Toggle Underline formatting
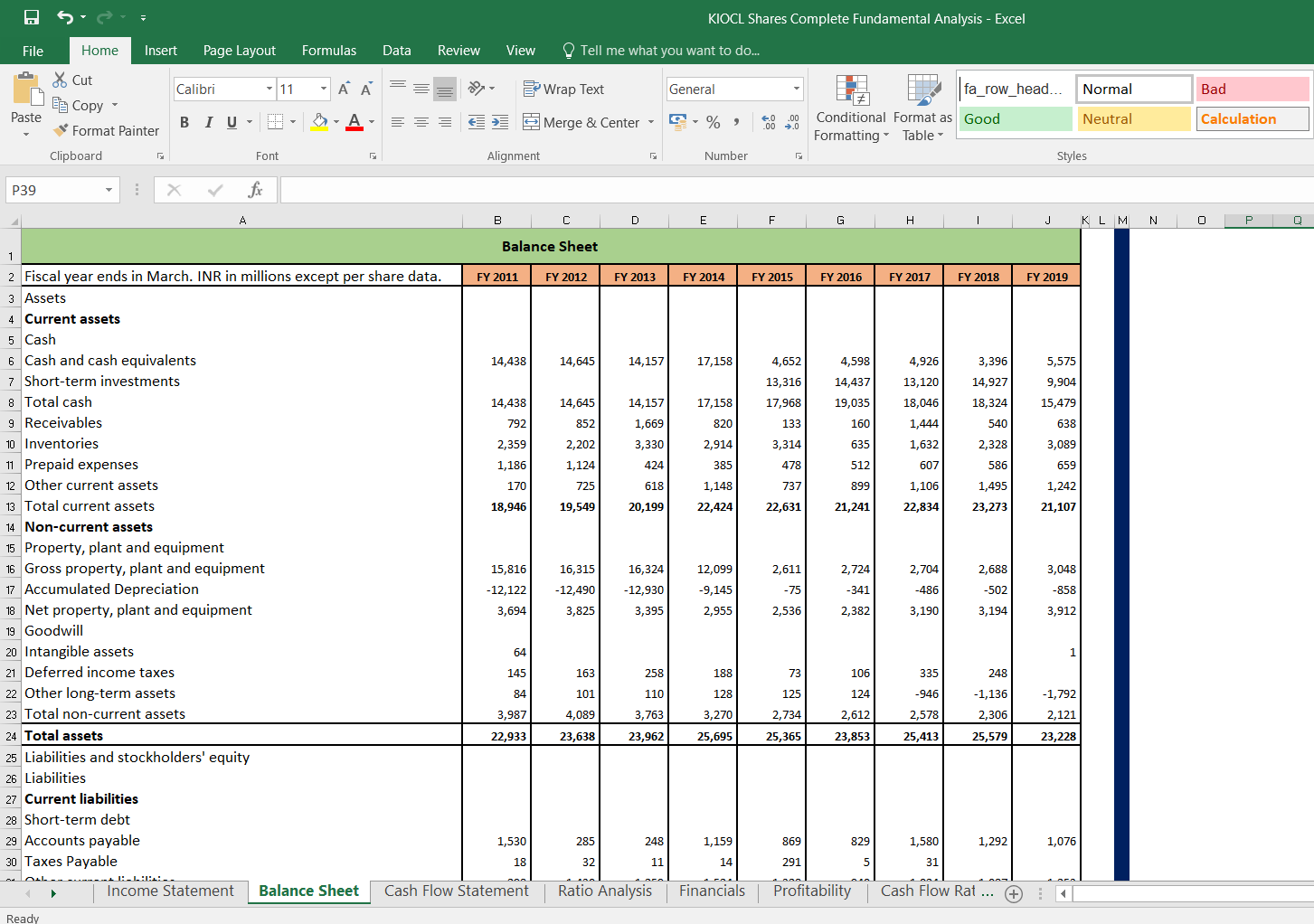1314x924 pixels. pyautogui.click(x=232, y=122)
